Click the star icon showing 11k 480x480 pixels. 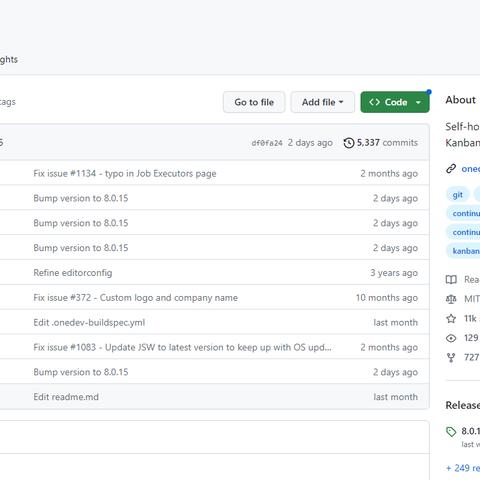point(451,319)
